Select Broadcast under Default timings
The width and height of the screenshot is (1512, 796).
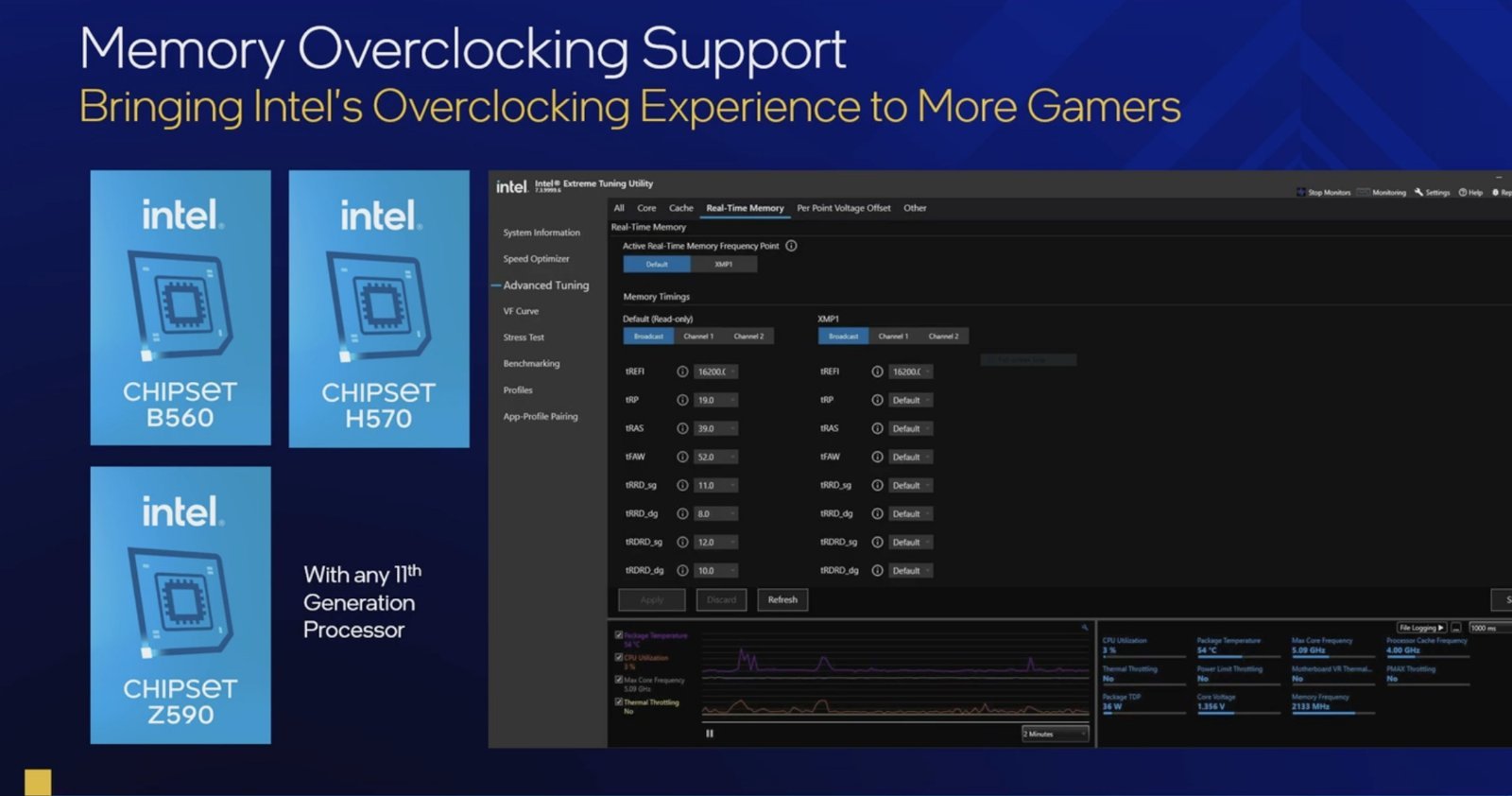coord(648,337)
